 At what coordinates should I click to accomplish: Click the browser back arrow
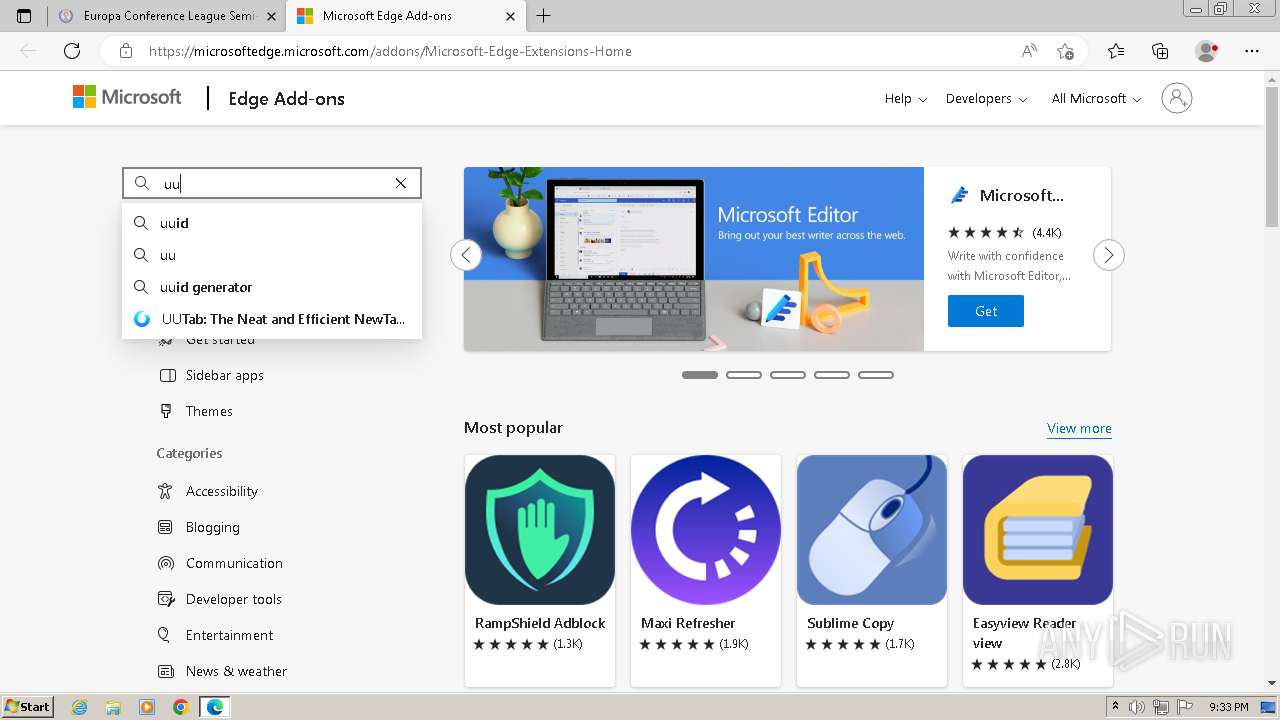click(28, 51)
